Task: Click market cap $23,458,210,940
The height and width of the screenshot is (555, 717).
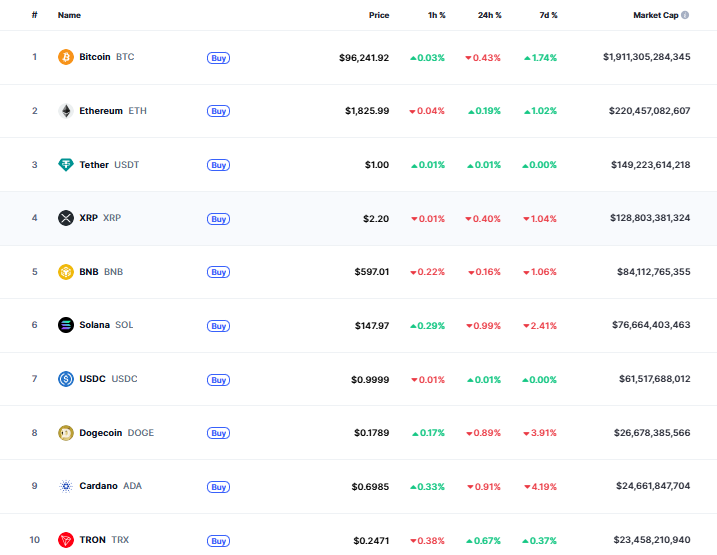Action: point(652,539)
